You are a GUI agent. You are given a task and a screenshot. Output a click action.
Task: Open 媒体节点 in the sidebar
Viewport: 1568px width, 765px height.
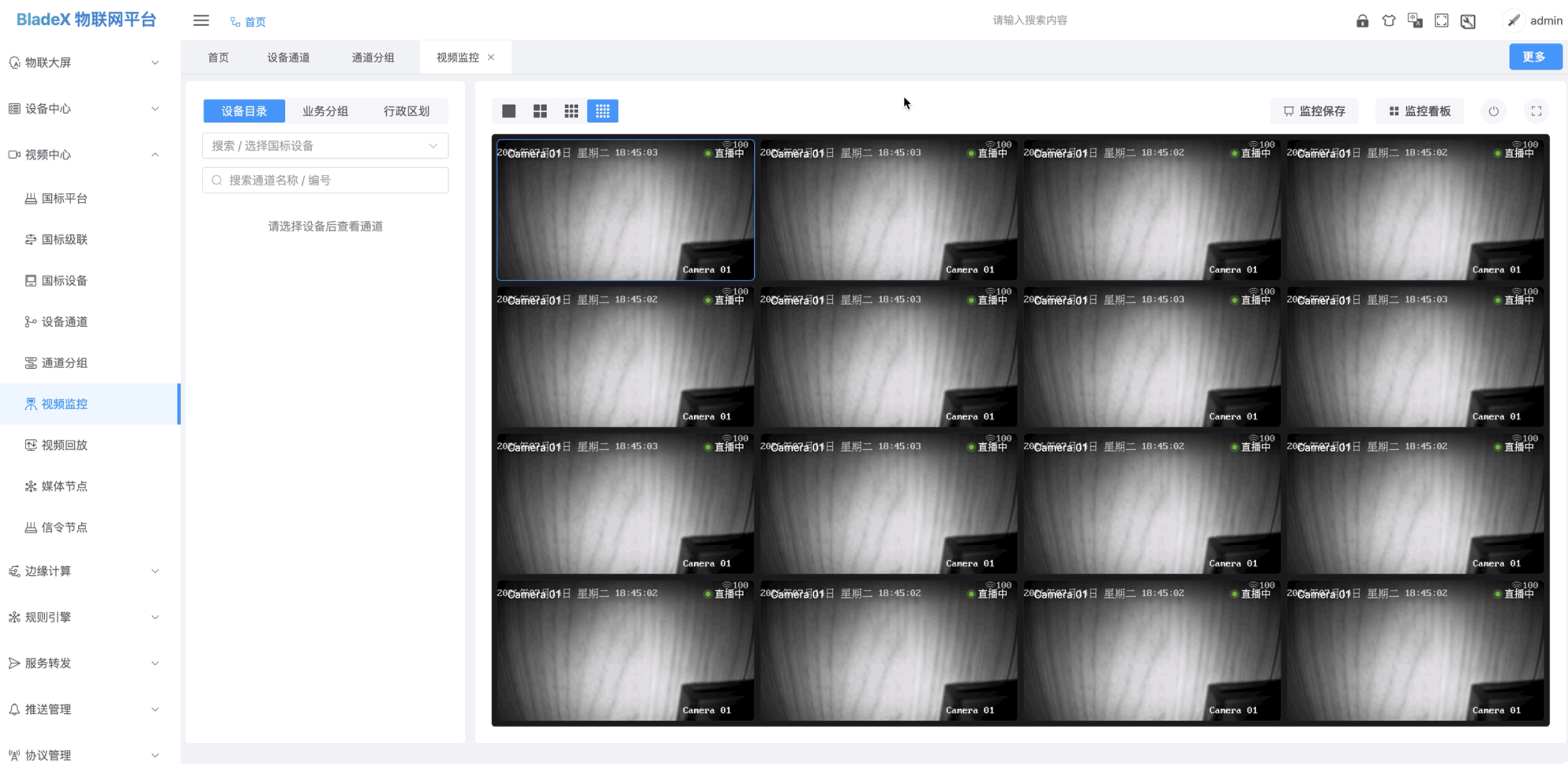[90, 487]
